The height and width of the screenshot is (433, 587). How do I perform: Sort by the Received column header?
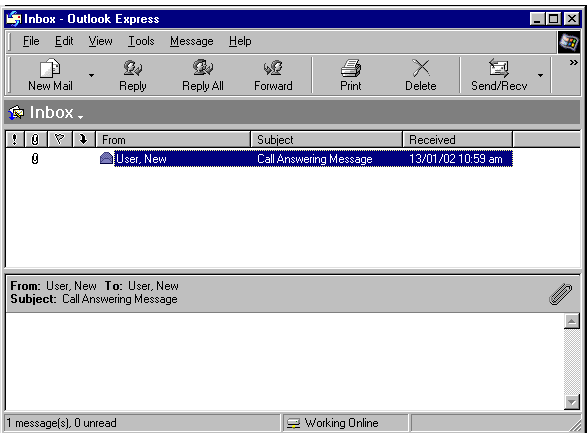coord(457,140)
